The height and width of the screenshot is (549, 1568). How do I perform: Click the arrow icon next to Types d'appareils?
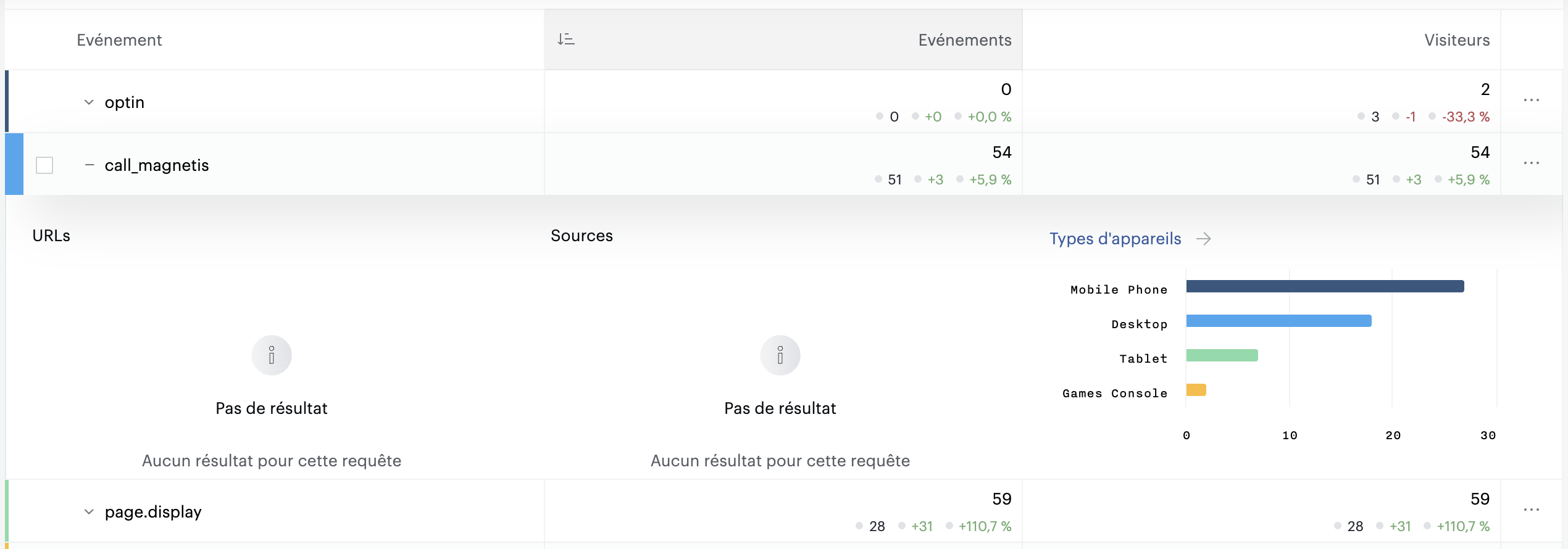1203,239
